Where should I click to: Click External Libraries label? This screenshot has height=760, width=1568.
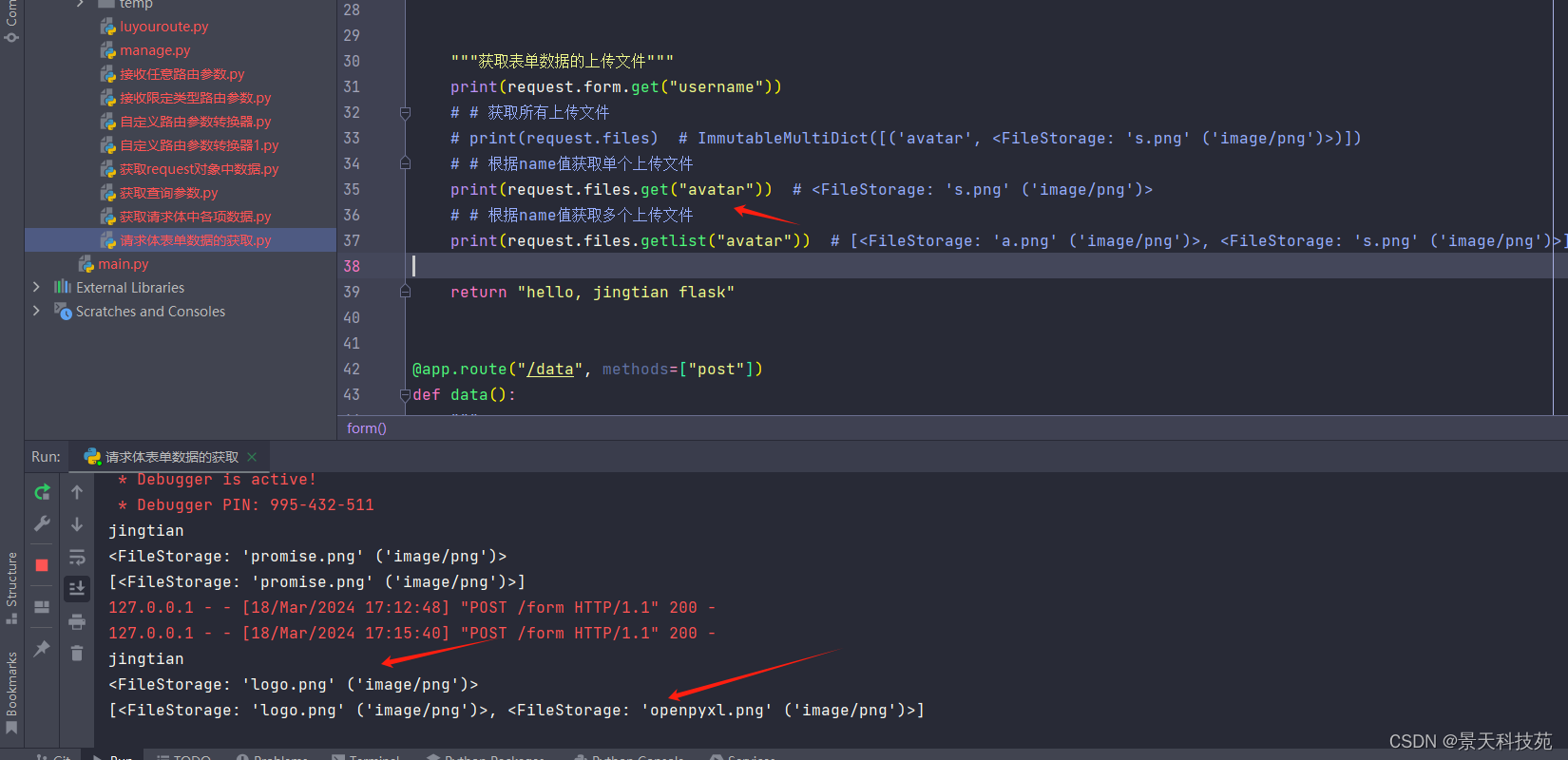[x=130, y=287]
